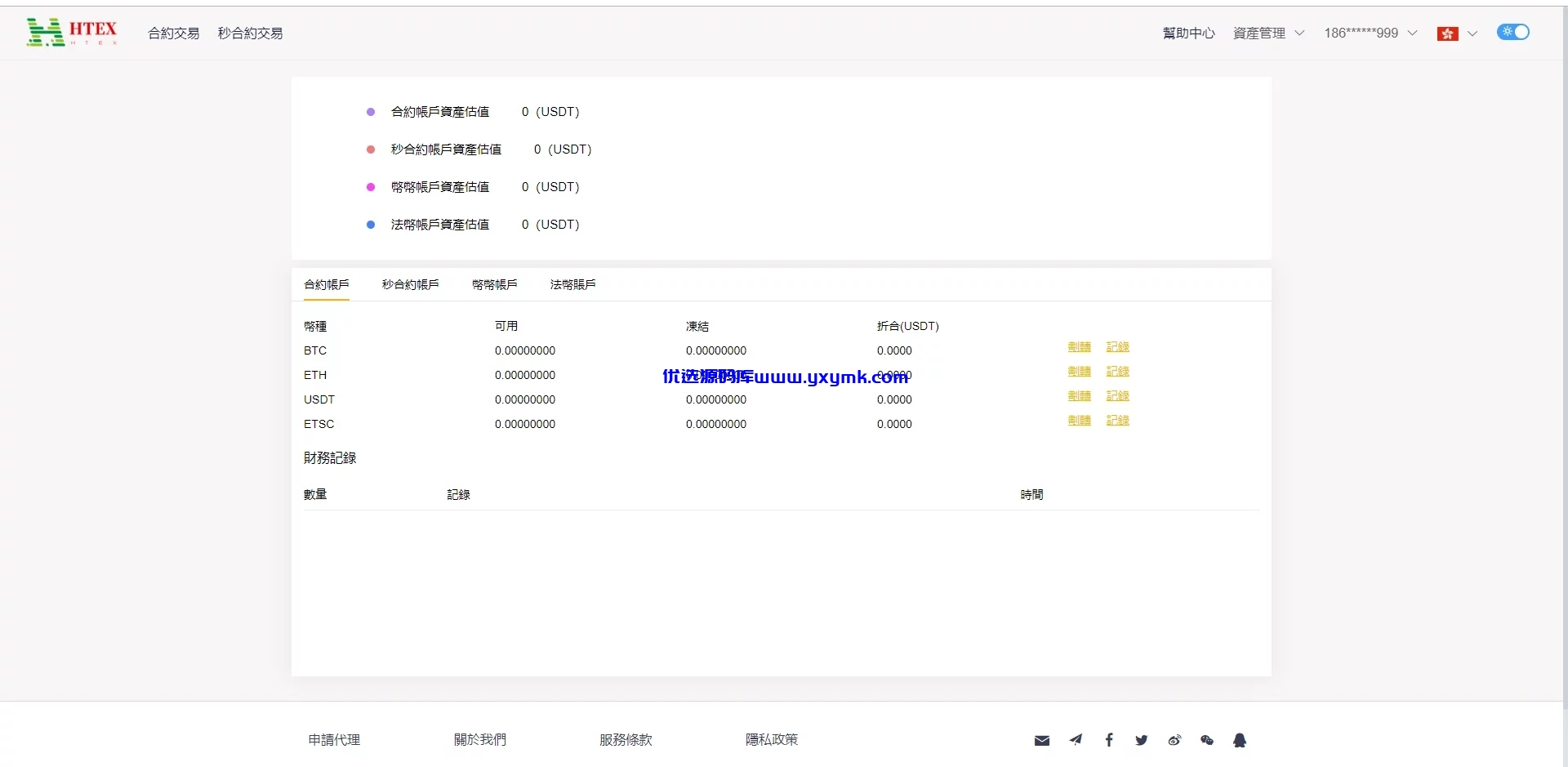Click the WeChat icon in footer

pyautogui.click(x=1207, y=740)
